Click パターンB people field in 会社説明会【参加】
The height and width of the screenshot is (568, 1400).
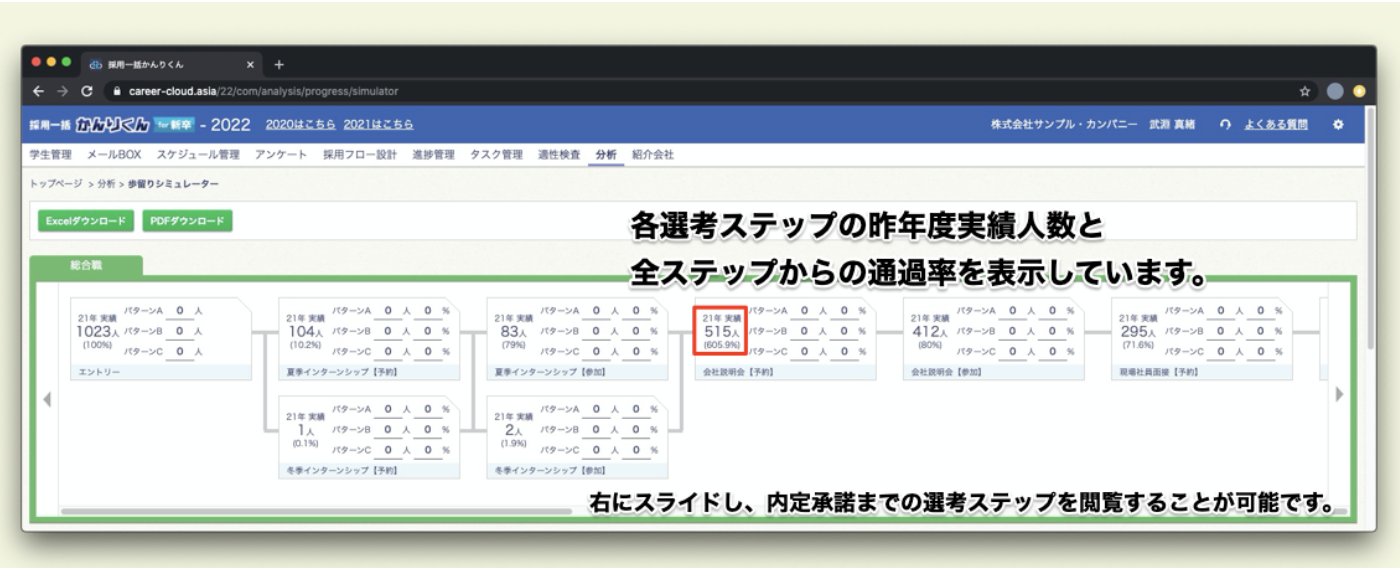tap(1013, 331)
